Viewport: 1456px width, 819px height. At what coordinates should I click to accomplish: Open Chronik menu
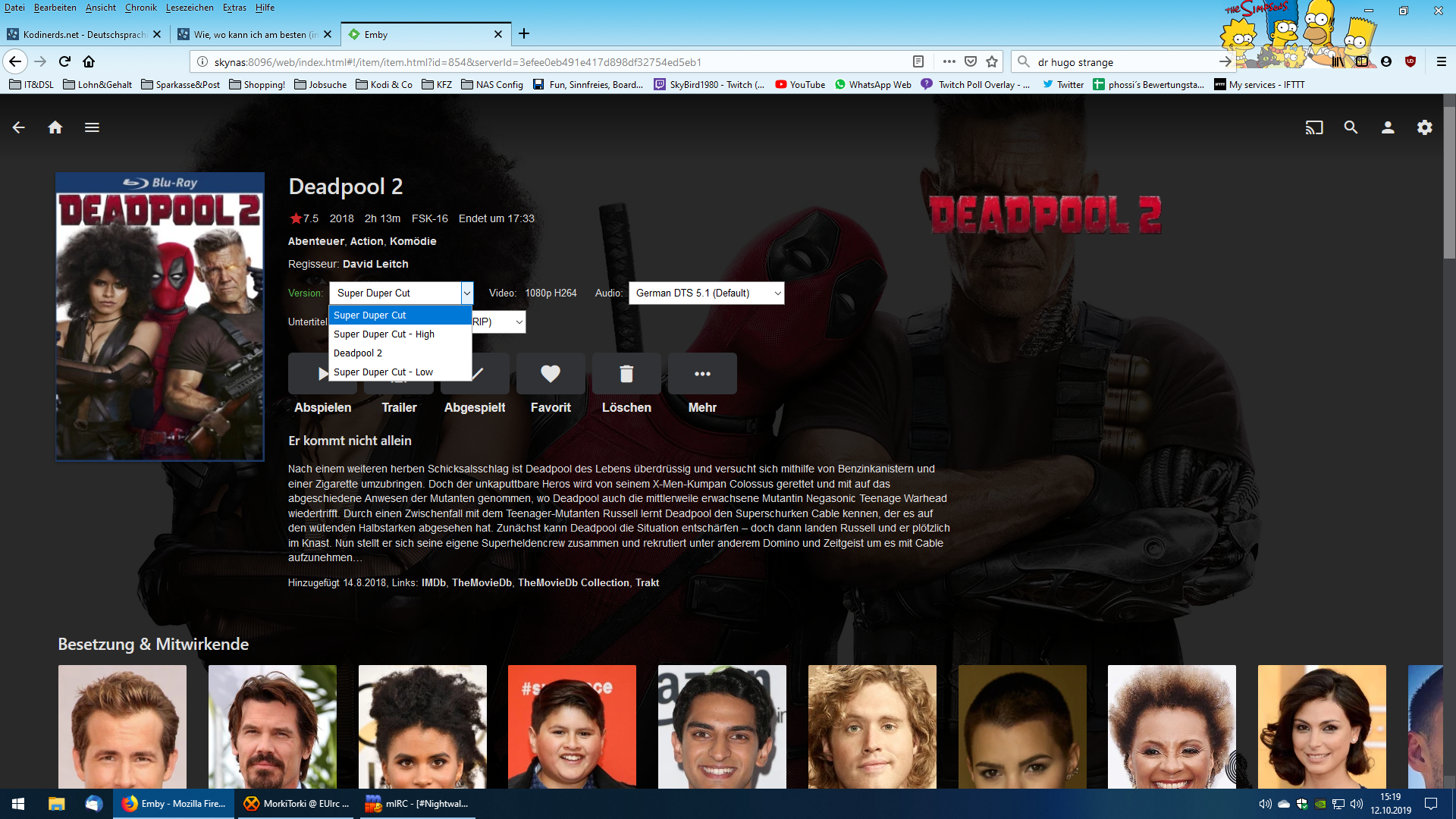click(141, 8)
